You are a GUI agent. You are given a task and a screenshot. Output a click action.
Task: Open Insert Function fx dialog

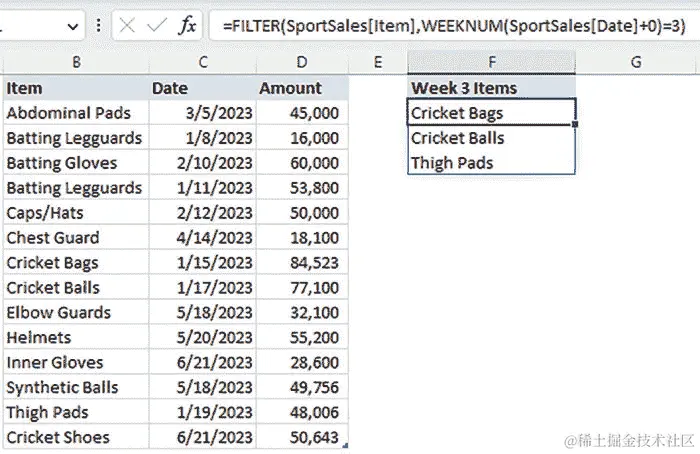pyautogui.click(x=187, y=26)
